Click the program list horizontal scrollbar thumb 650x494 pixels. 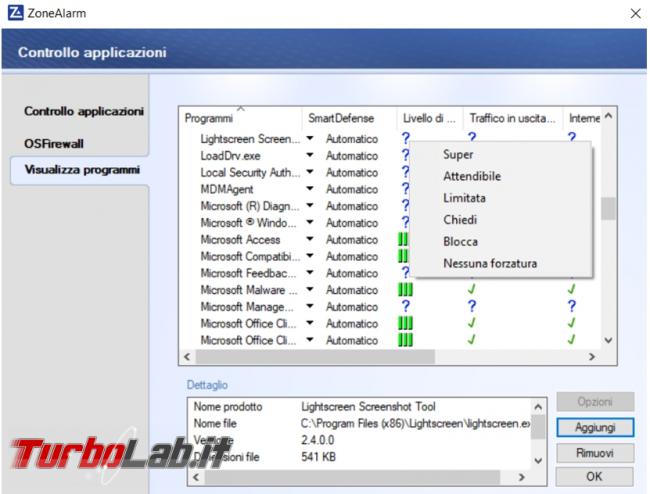[x=315, y=356]
